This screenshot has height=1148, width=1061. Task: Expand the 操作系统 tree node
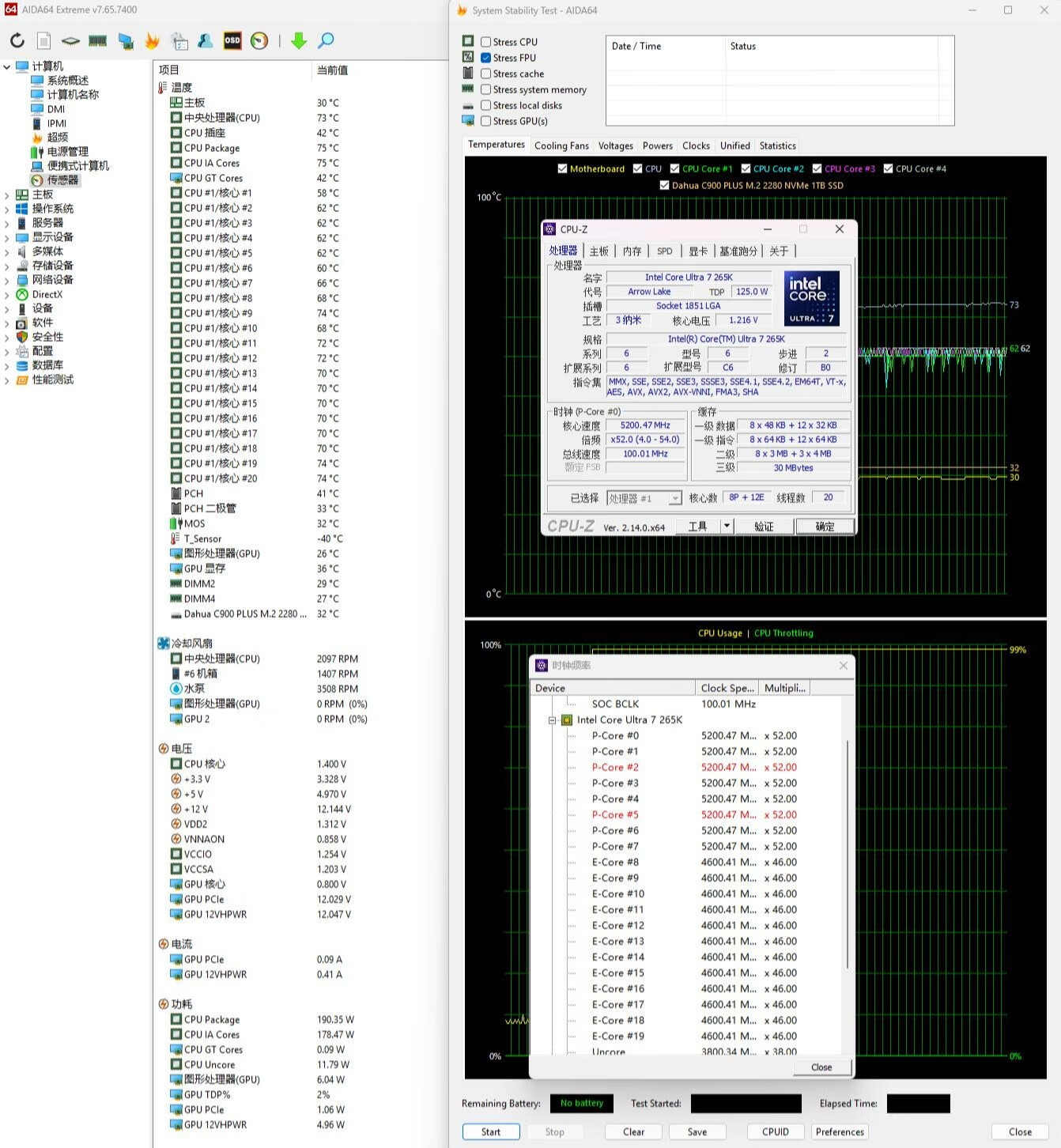coord(7,209)
